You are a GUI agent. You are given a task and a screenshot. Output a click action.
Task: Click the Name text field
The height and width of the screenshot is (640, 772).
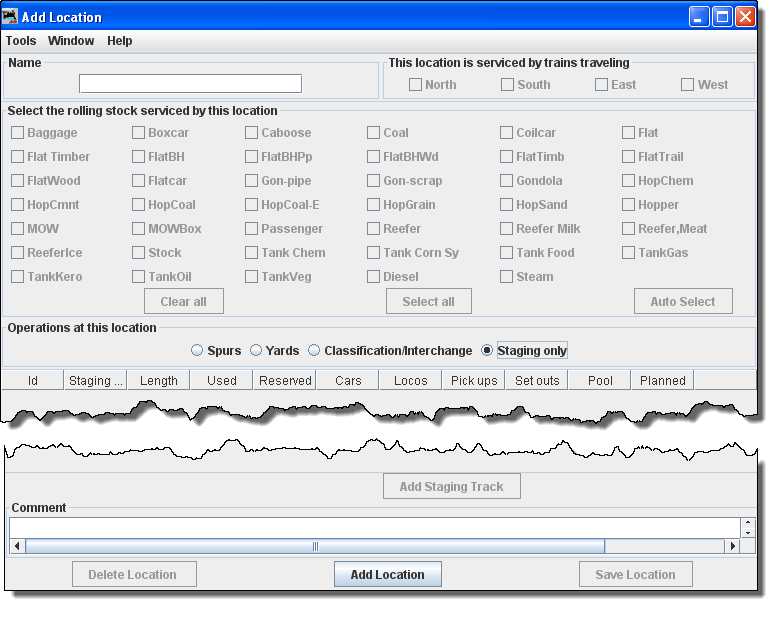click(190, 84)
